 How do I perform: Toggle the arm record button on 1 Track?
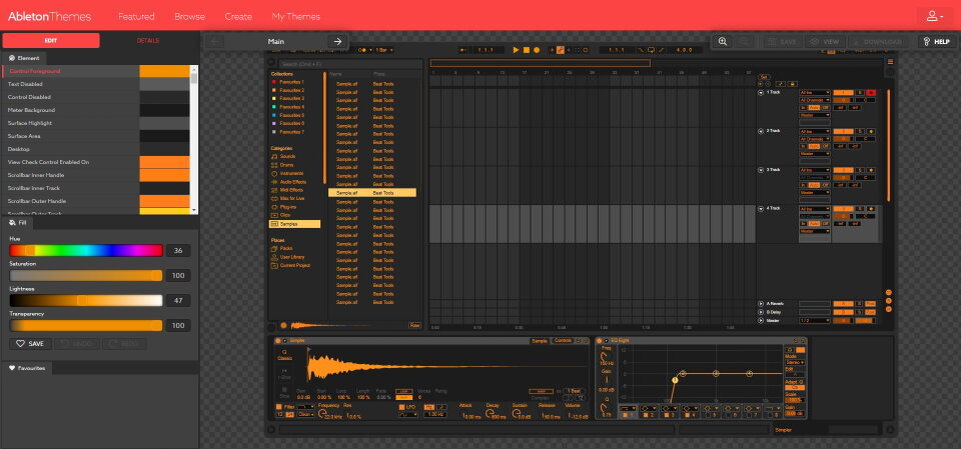(x=871, y=92)
